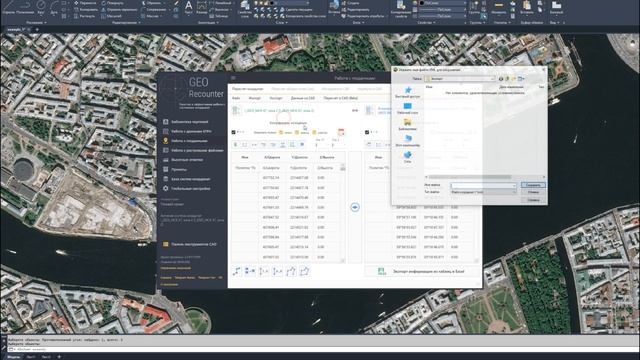Click the horizontal scrollbar in save dialog
The height and width of the screenshot is (360, 640).
click(x=469, y=177)
